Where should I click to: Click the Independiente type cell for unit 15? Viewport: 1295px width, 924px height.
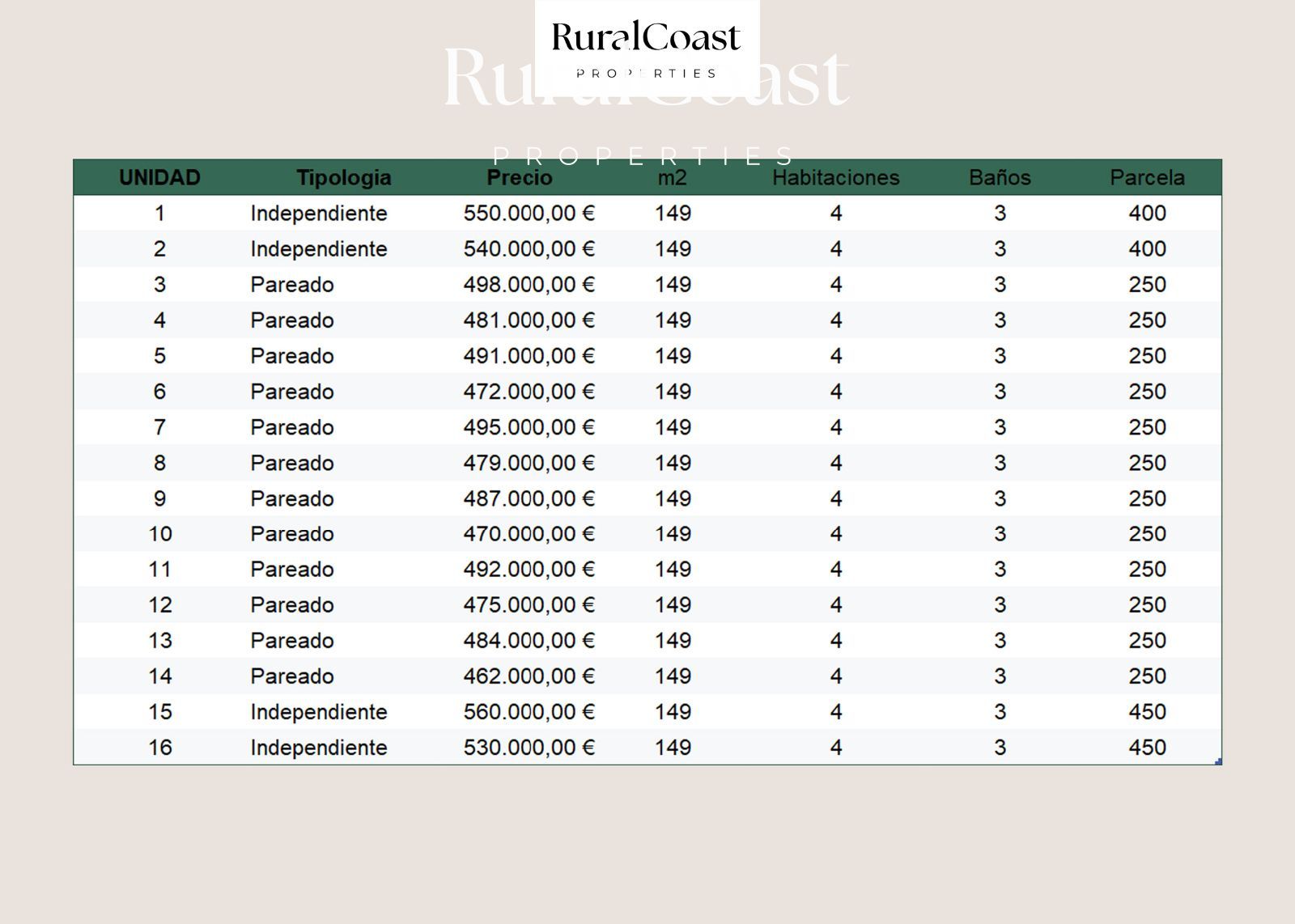pos(319,712)
